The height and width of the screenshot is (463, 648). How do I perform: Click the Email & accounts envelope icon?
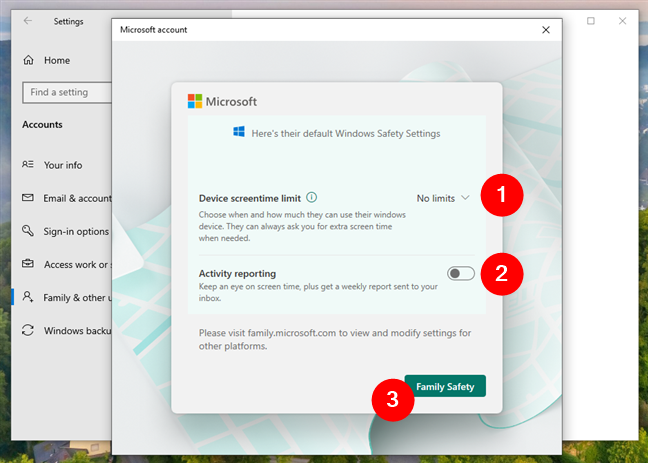[28, 198]
